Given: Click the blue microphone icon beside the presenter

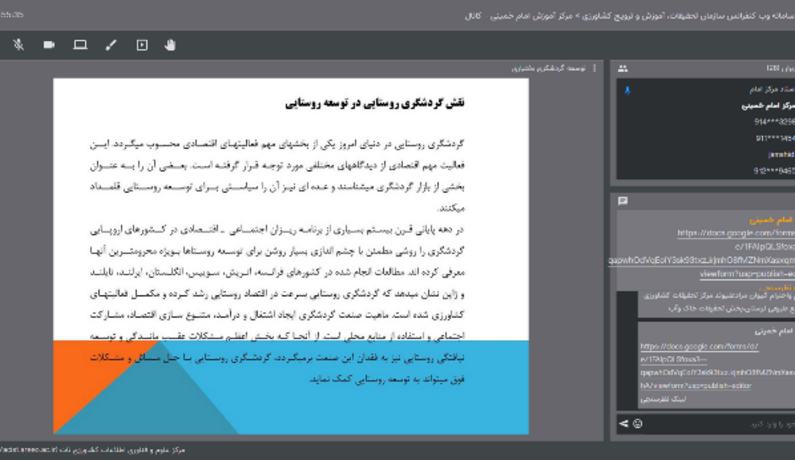Looking at the screenshot, I should (x=628, y=90).
